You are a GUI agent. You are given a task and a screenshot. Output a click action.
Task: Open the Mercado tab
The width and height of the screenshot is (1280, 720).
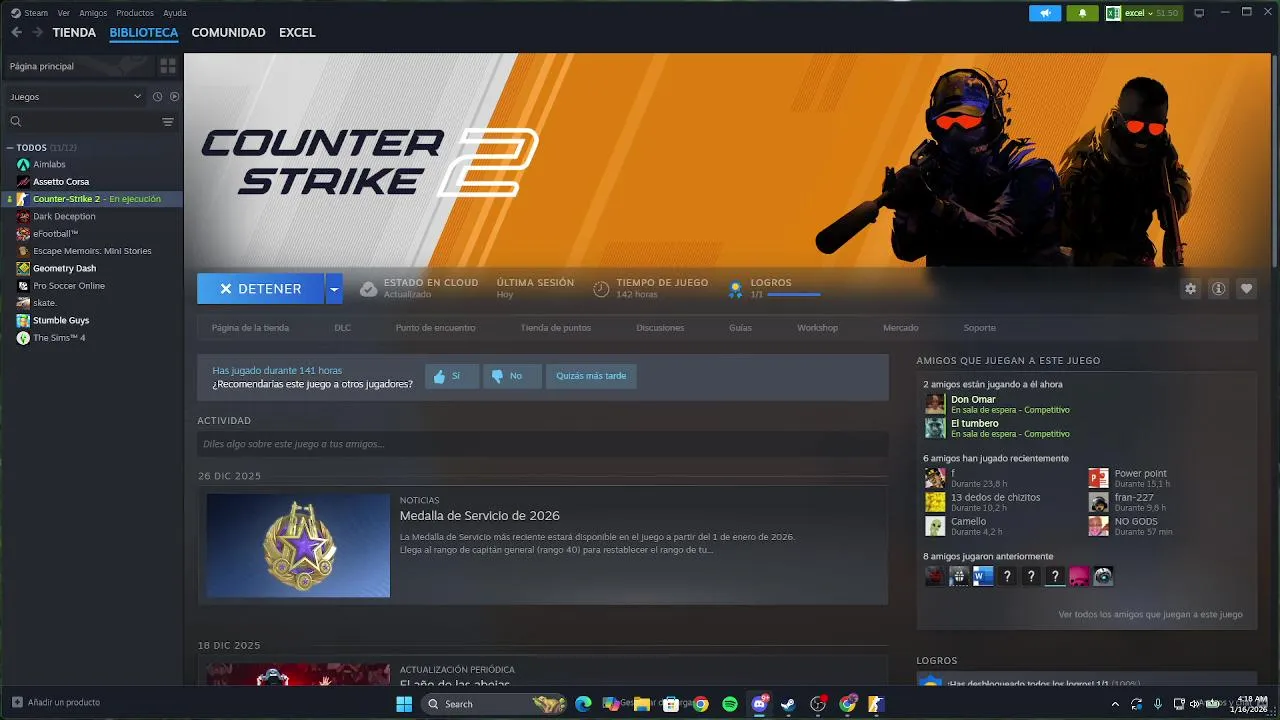pyautogui.click(x=900, y=328)
